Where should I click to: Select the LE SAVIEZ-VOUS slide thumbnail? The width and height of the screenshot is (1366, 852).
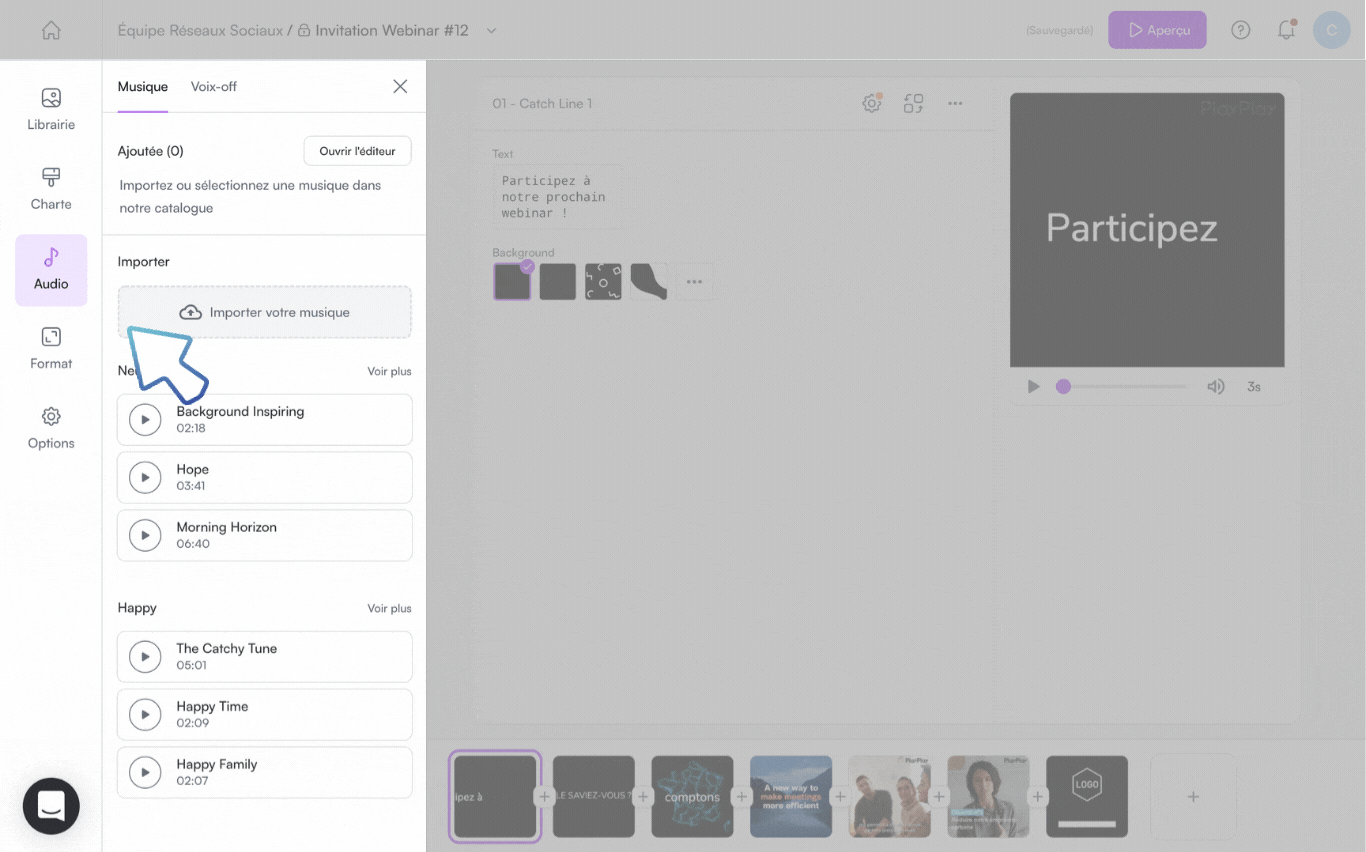tap(593, 796)
